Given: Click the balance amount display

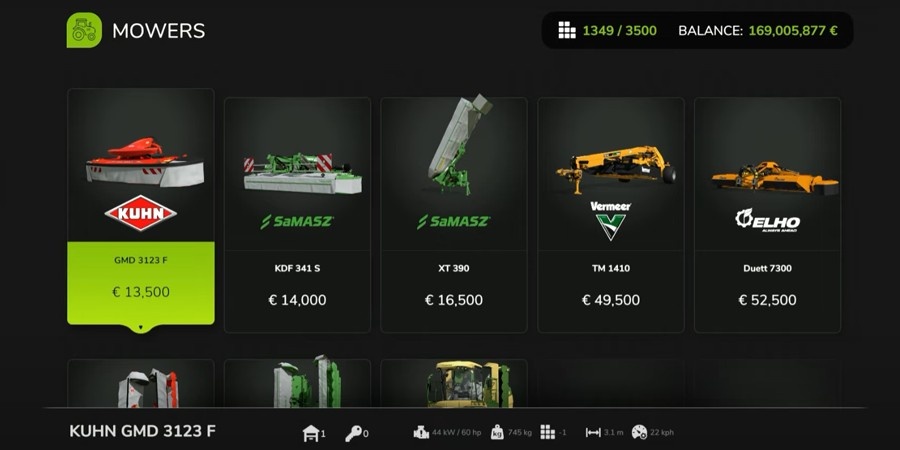Looking at the screenshot, I should pos(793,30).
